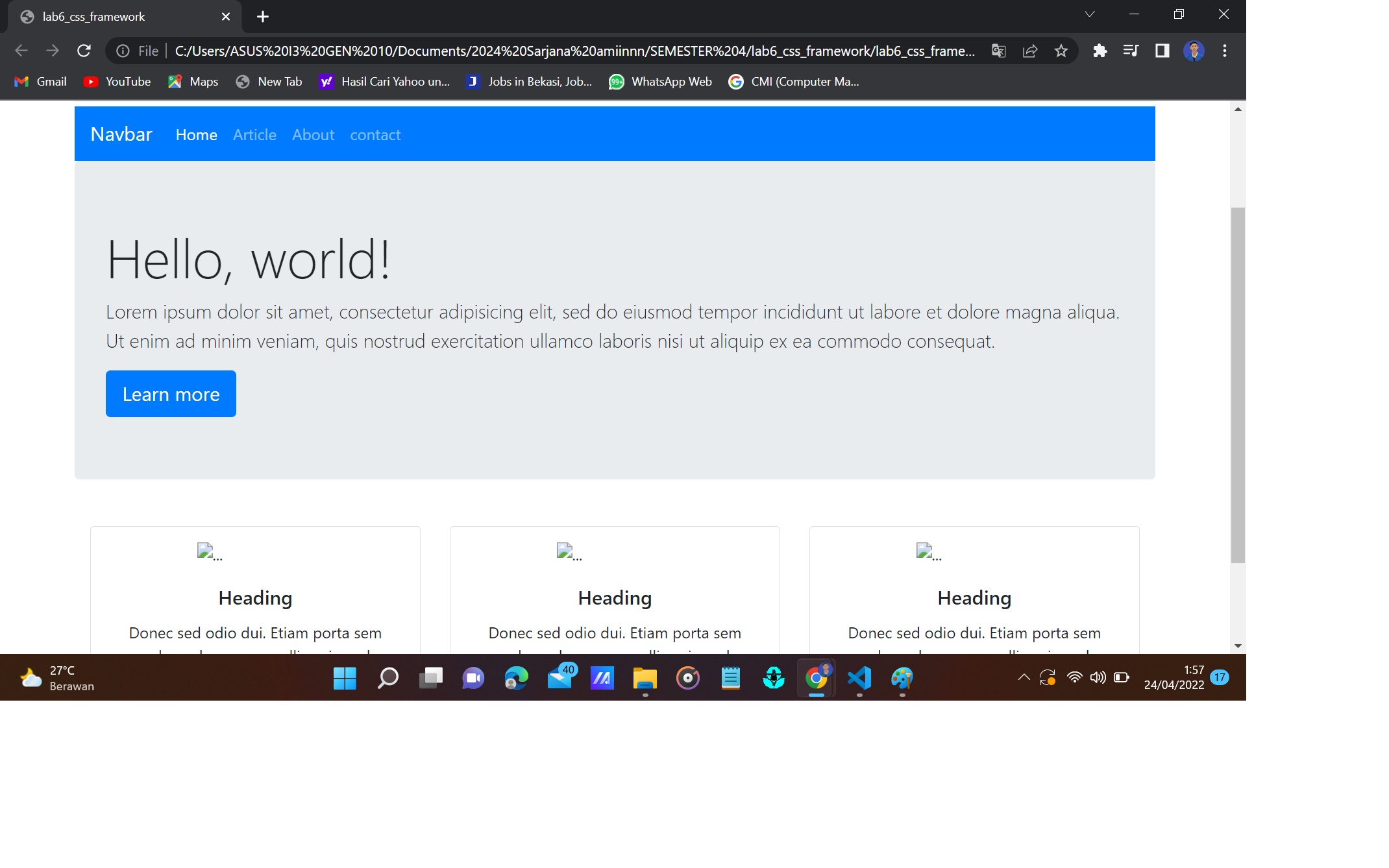Open the YouTube bookmark

(117, 82)
